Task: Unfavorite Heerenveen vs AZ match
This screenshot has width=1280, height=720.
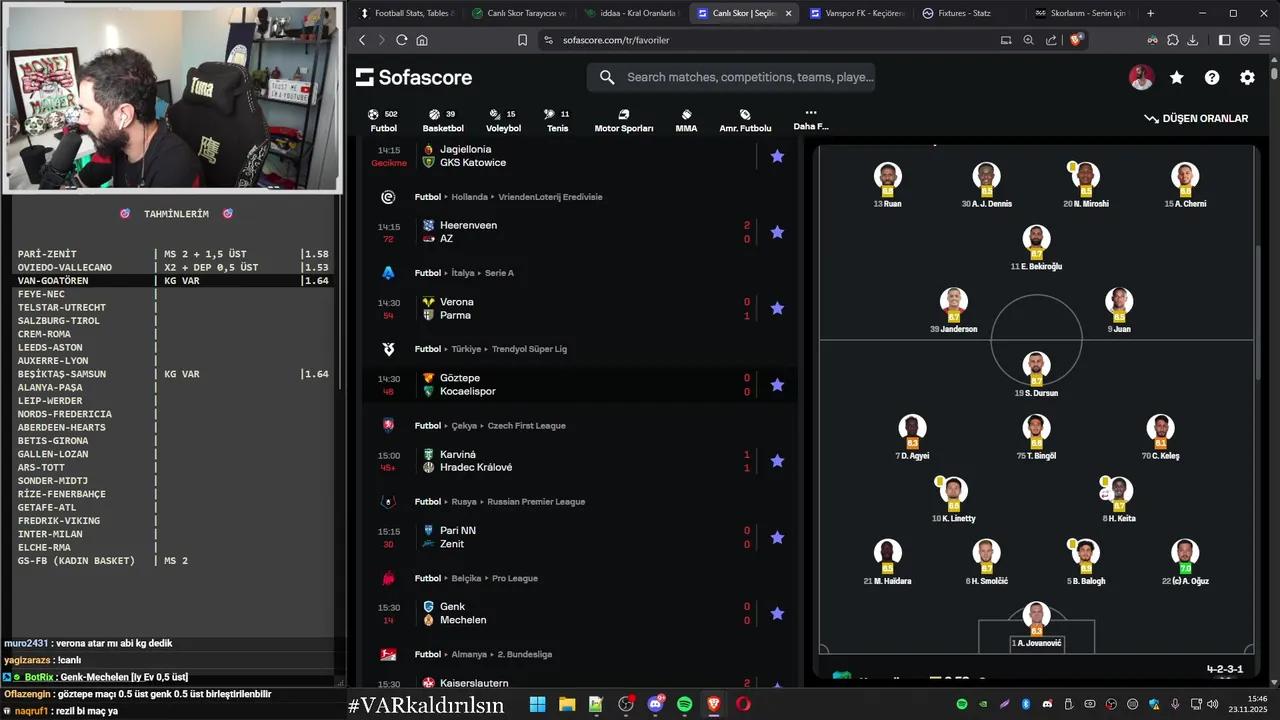Action: tap(777, 232)
